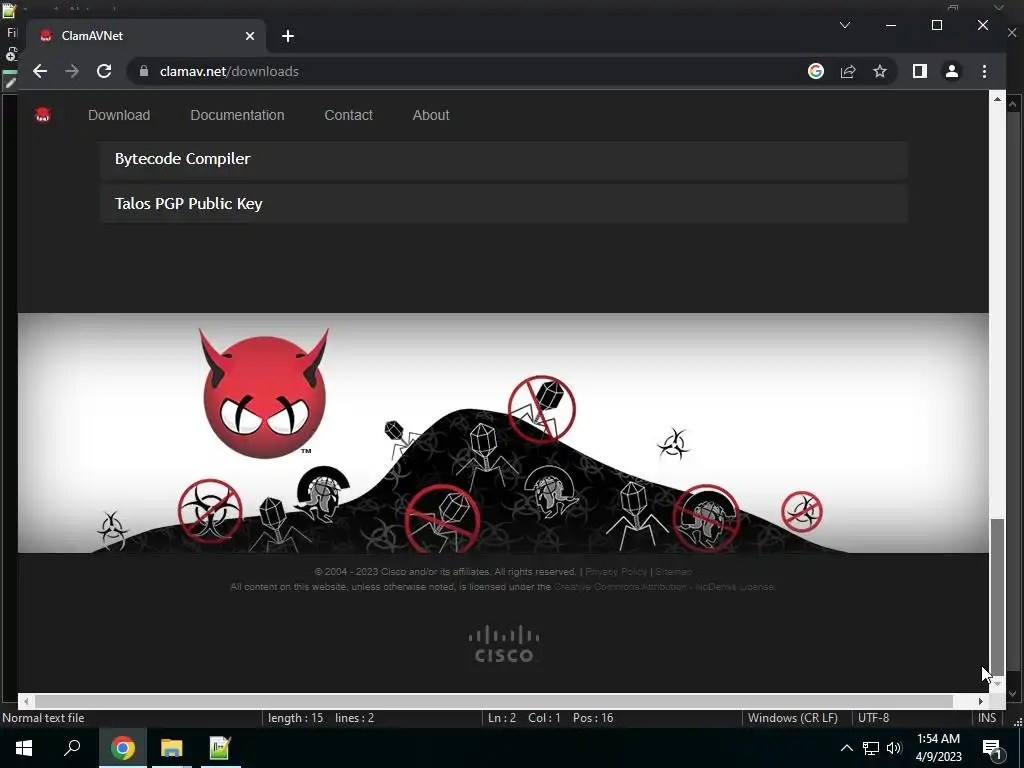Open the About nav item

click(x=430, y=115)
